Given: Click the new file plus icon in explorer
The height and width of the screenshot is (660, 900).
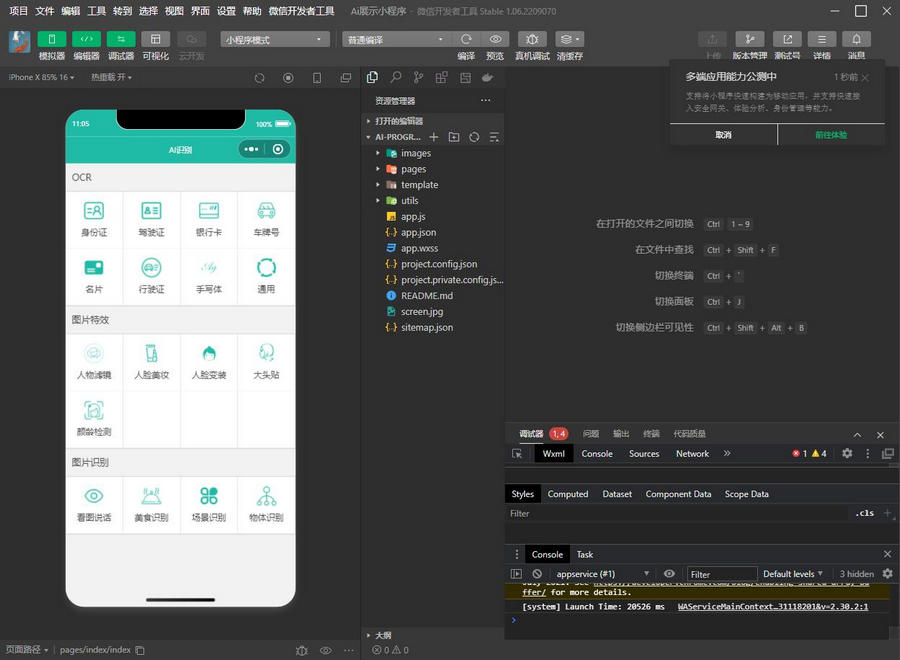Looking at the screenshot, I should [434, 137].
